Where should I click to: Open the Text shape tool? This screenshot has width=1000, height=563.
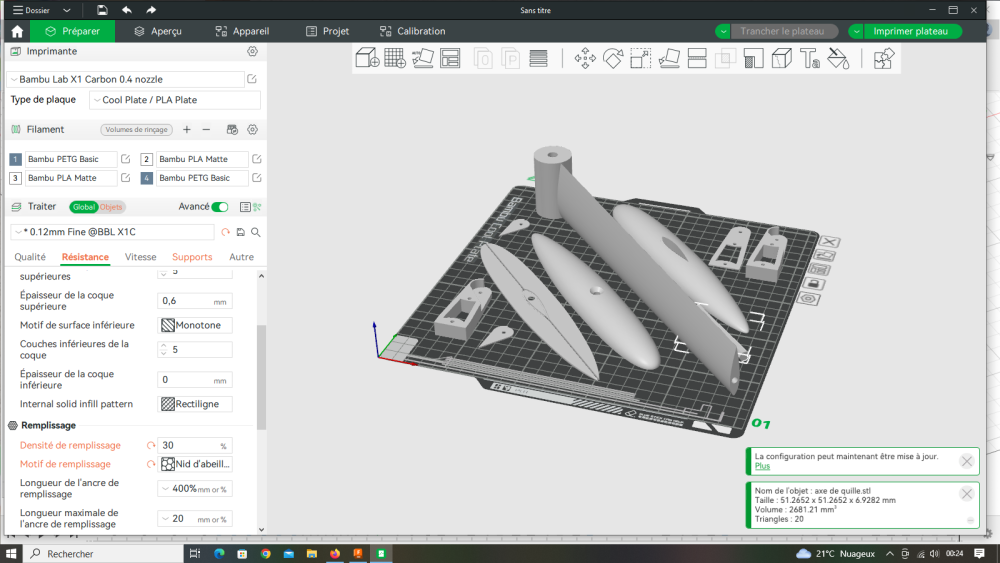tap(810, 59)
